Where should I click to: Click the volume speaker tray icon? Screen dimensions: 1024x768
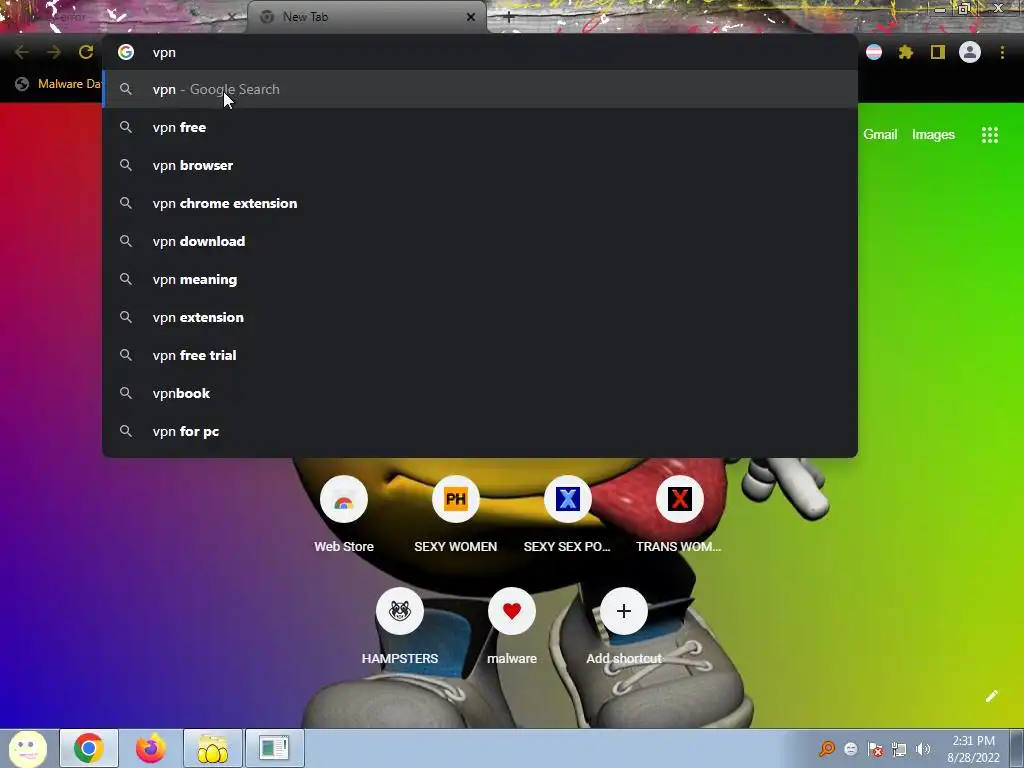tap(923, 749)
